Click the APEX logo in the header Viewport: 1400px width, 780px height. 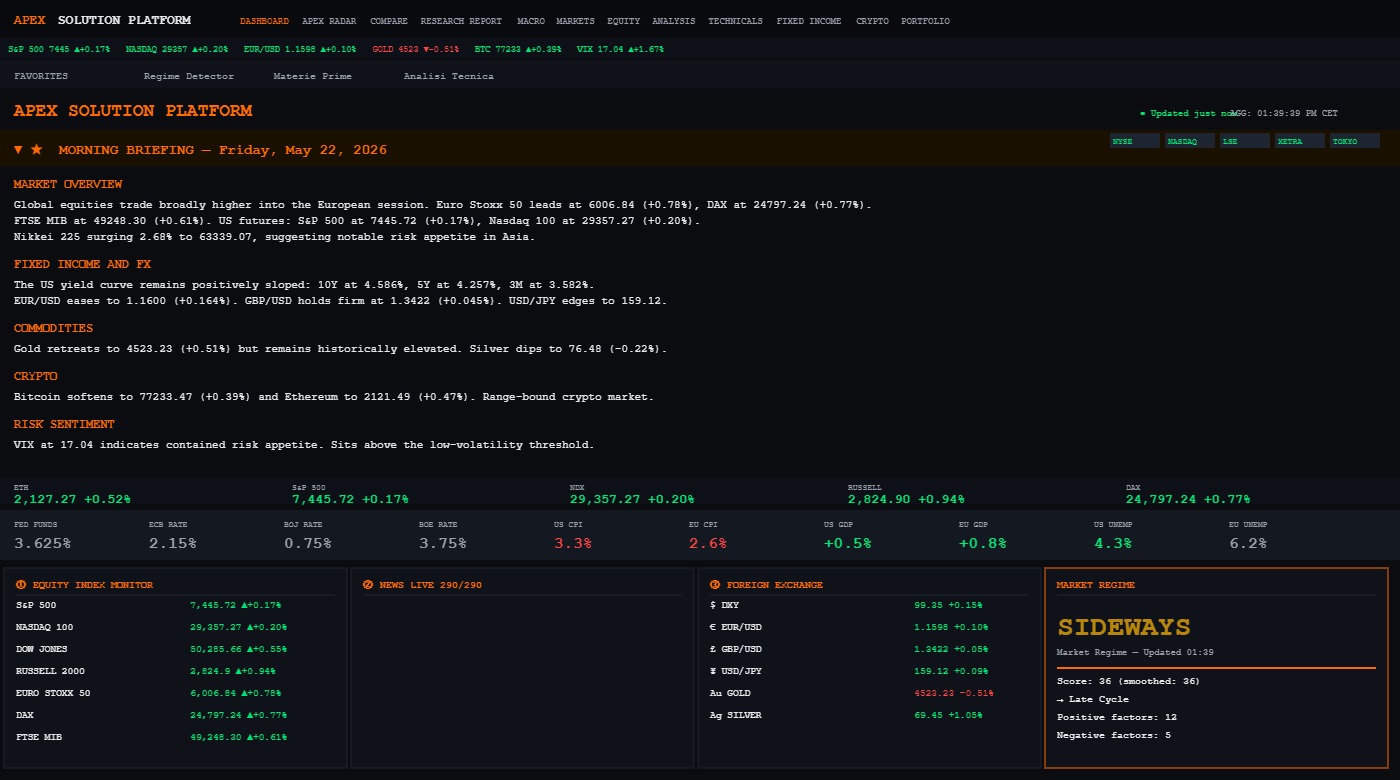coord(29,20)
